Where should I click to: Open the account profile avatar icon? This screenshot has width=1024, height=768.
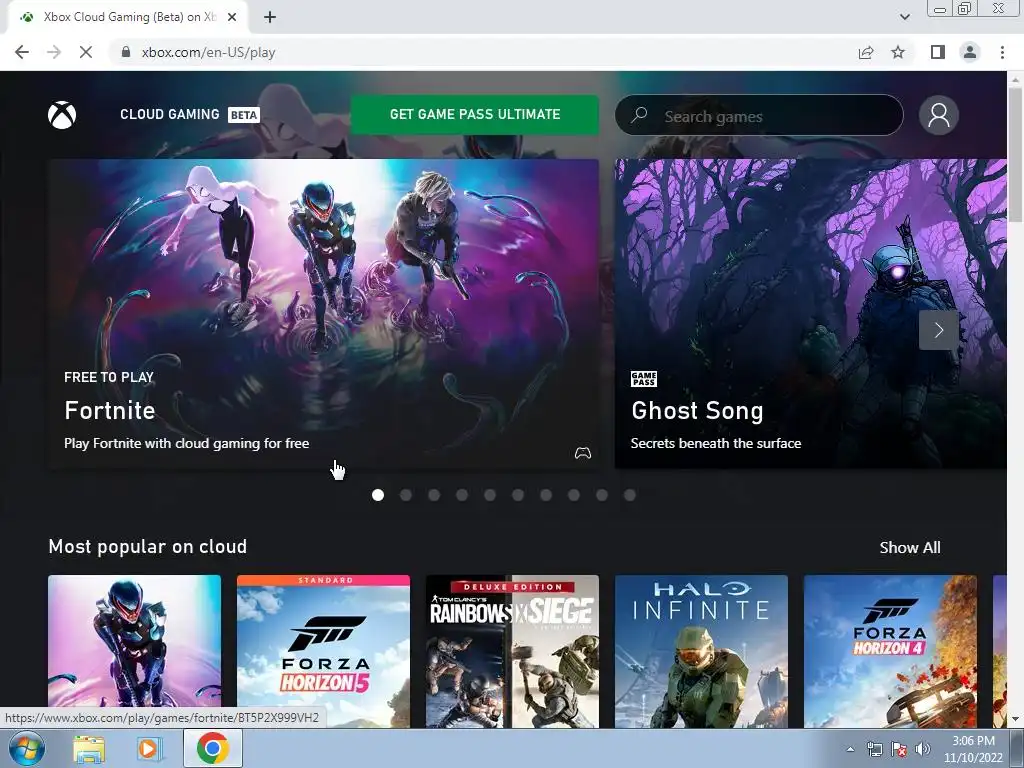(x=938, y=115)
